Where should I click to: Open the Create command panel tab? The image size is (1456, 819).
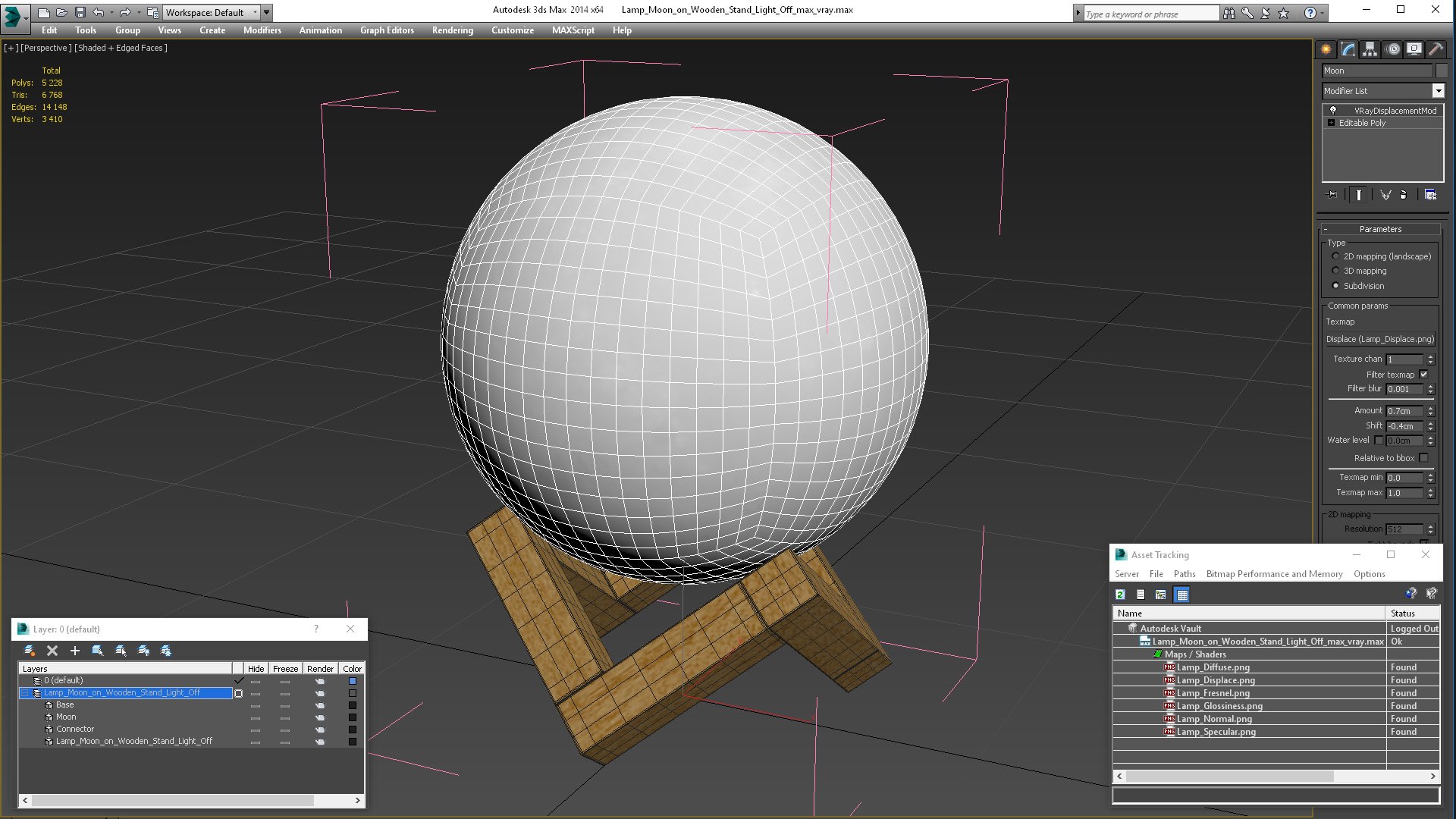(x=1326, y=49)
